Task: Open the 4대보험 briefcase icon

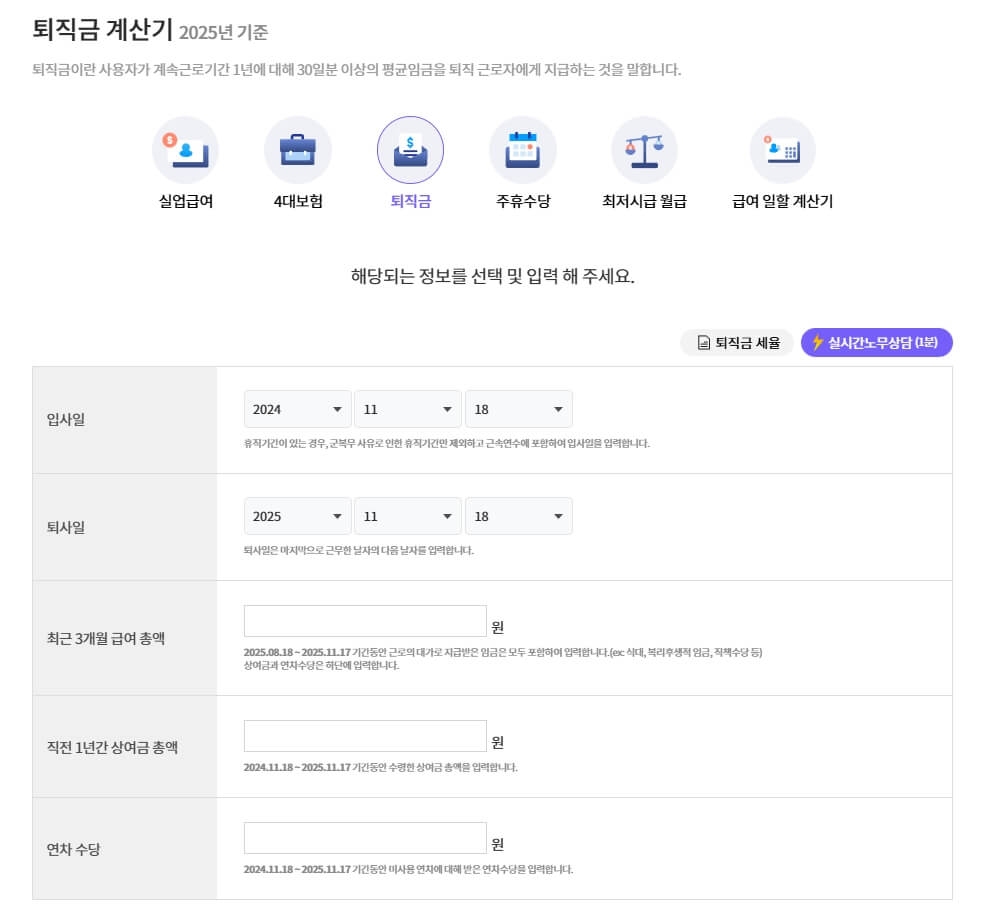Action: [x=298, y=148]
